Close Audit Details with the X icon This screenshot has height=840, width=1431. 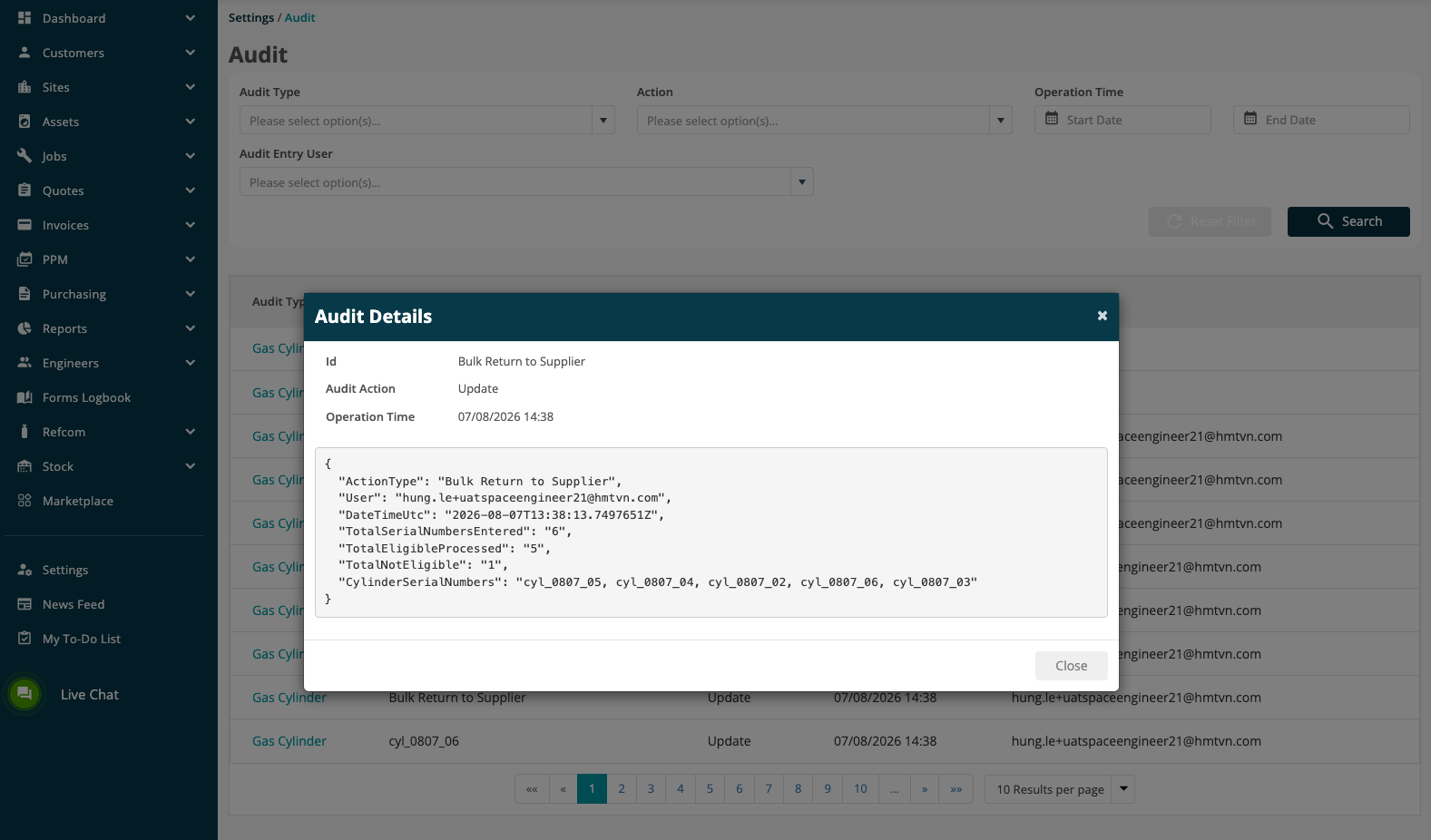click(1103, 316)
